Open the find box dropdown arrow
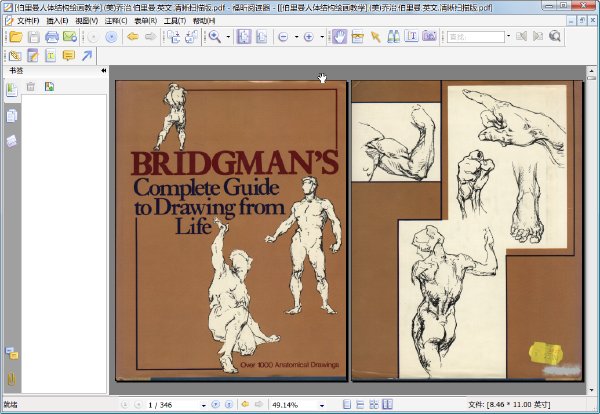This screenshot has width=600, height=414. pyautogui.click(x=508, y=36)
